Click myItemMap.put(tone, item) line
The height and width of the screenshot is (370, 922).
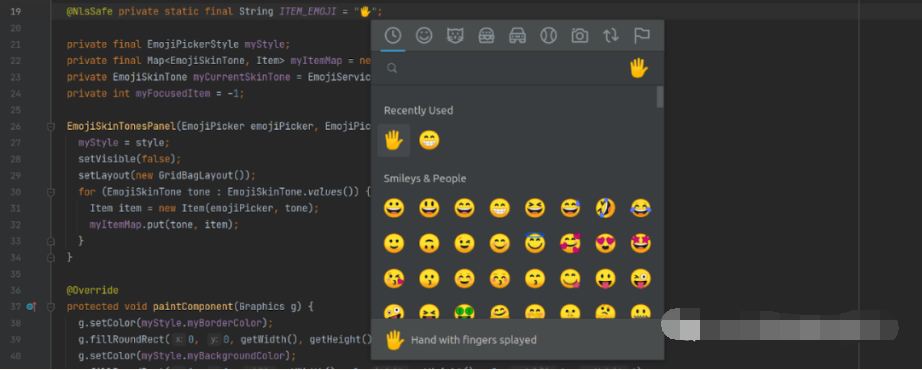coord(164,225)
